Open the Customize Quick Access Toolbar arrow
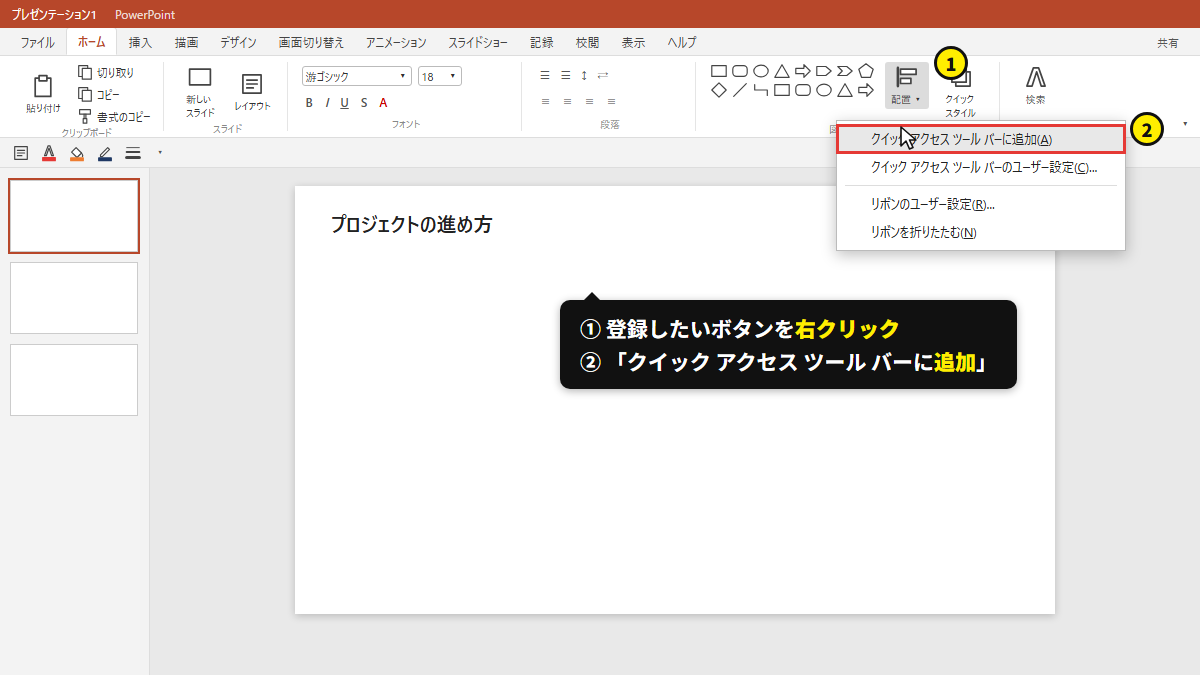 (160, 153)
